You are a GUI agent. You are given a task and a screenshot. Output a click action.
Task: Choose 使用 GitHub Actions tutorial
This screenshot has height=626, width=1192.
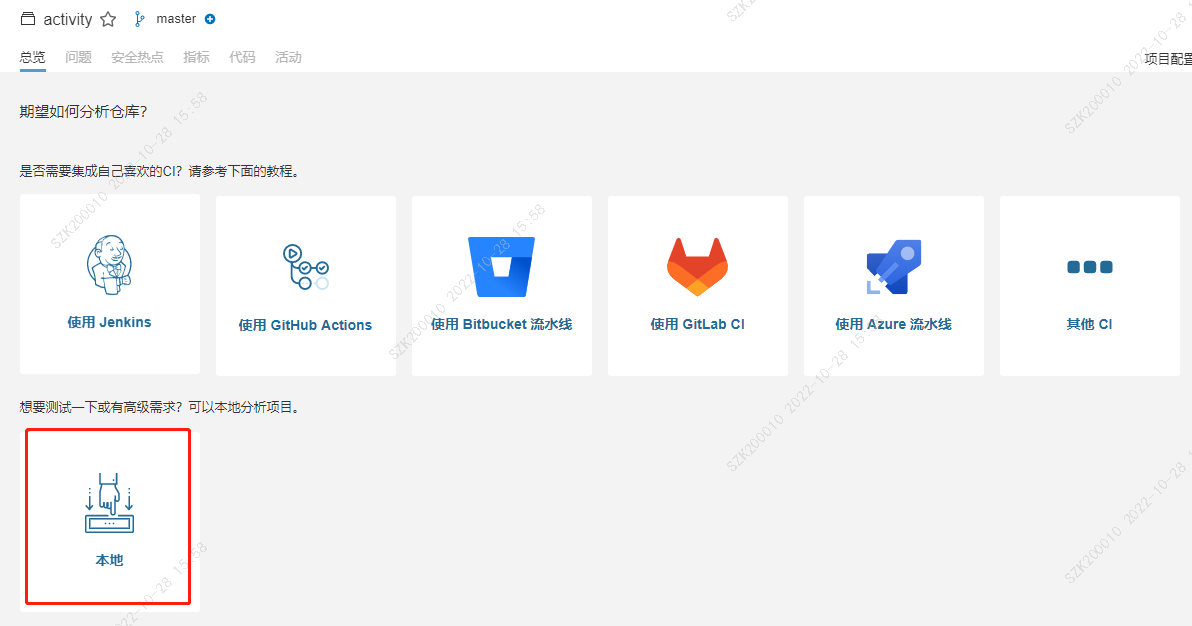pyautogui.click(x=306, y=325)
